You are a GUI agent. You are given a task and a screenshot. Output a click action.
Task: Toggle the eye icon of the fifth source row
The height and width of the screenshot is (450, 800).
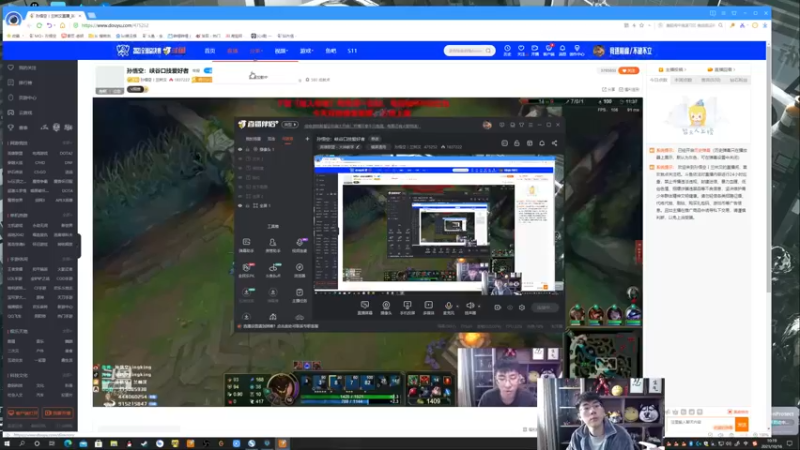click(240, 187)
